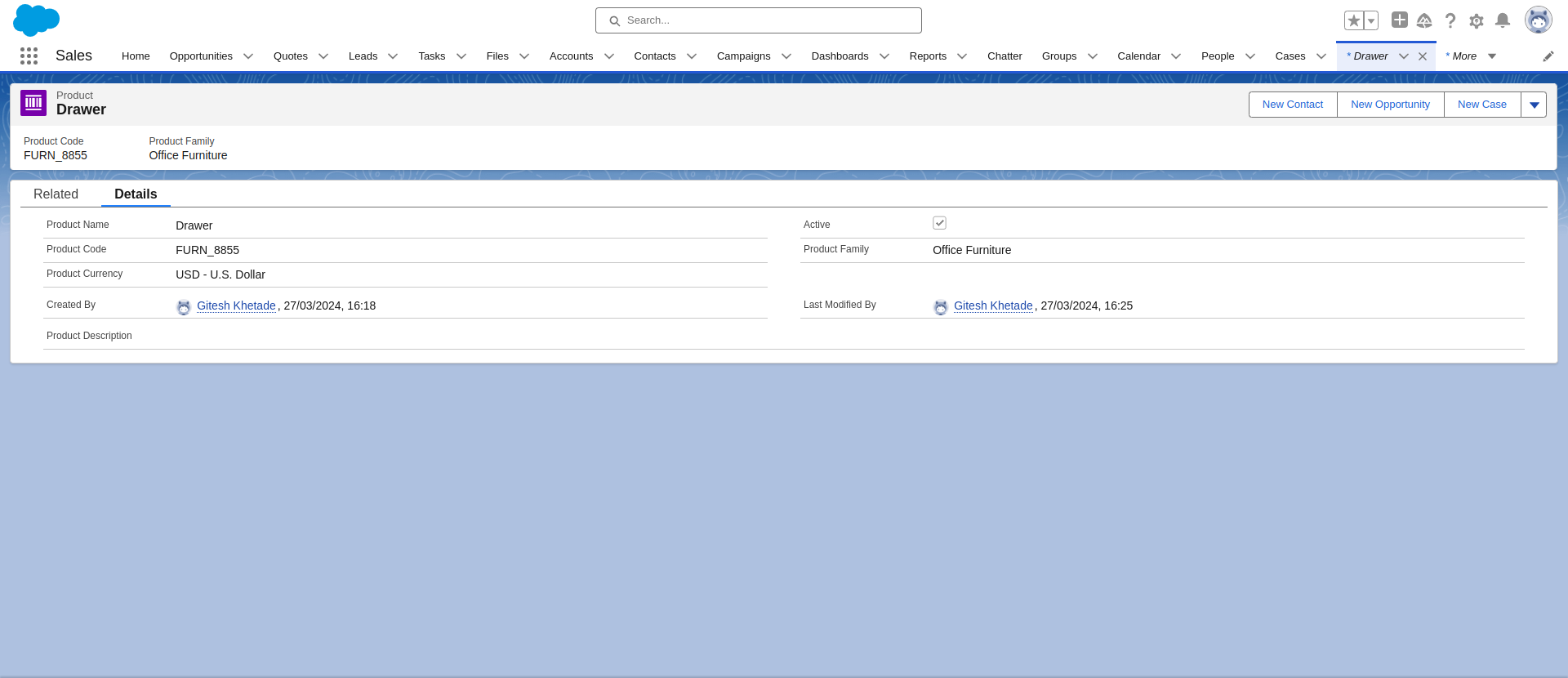This screenshot has width=1568, height=678.
Task: Open the Chatter tab
Action: pos(1004,56)
